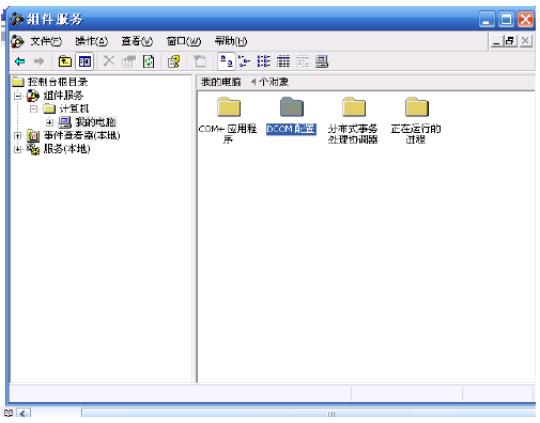Screen dimensions: 540x423
Task: Open the 文件(F) menu
Action: 46,42
